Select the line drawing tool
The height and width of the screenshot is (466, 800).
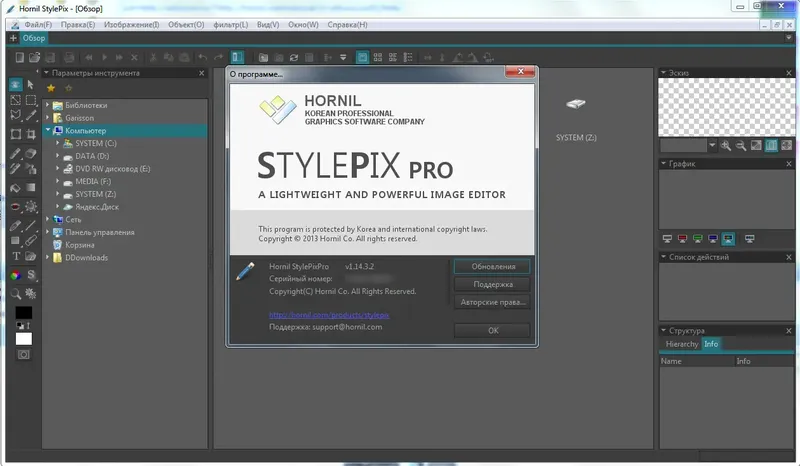tap(31, 225)
